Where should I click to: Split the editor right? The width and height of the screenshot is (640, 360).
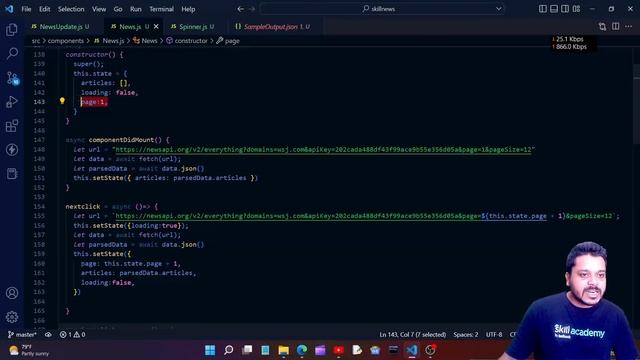(x=616, y=27)
